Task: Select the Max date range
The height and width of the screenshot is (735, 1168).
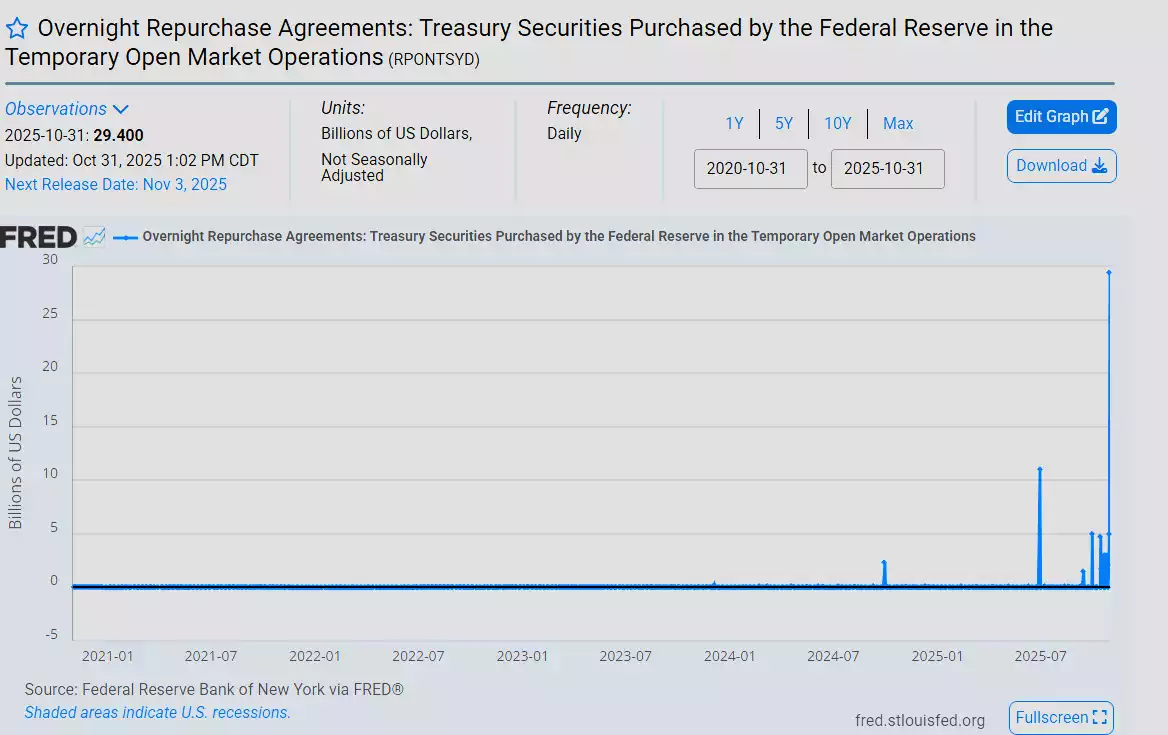Action: click(x=897, y=123)
